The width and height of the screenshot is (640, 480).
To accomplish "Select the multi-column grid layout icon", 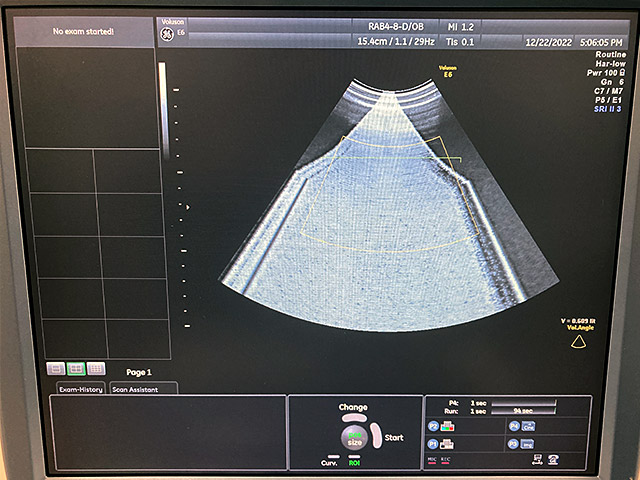I will 96,369.
